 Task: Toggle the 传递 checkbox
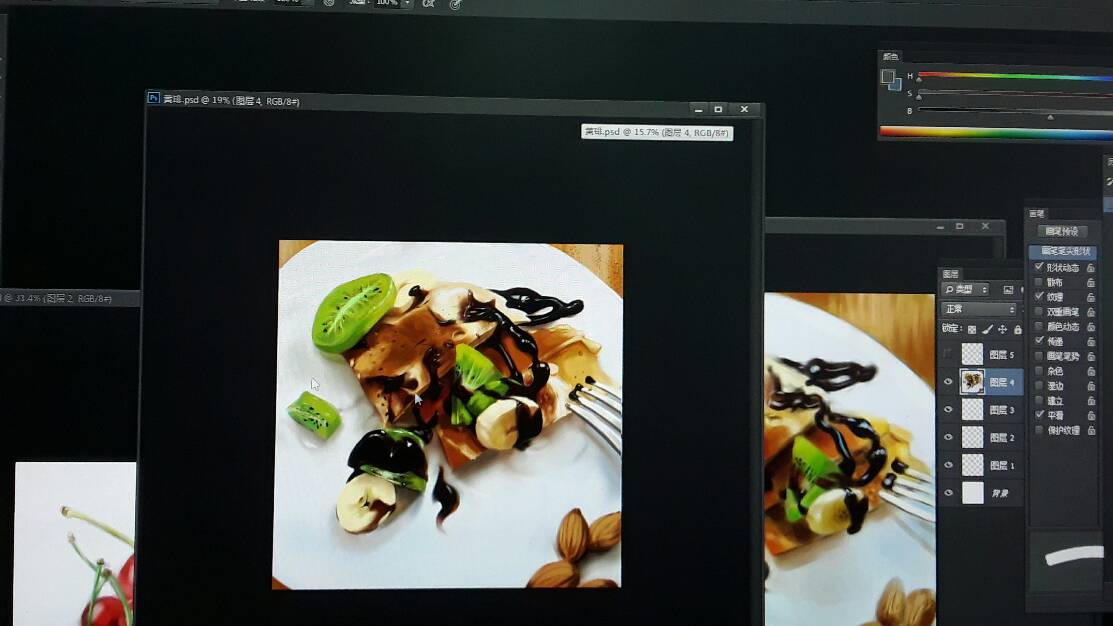(1039, 341)
